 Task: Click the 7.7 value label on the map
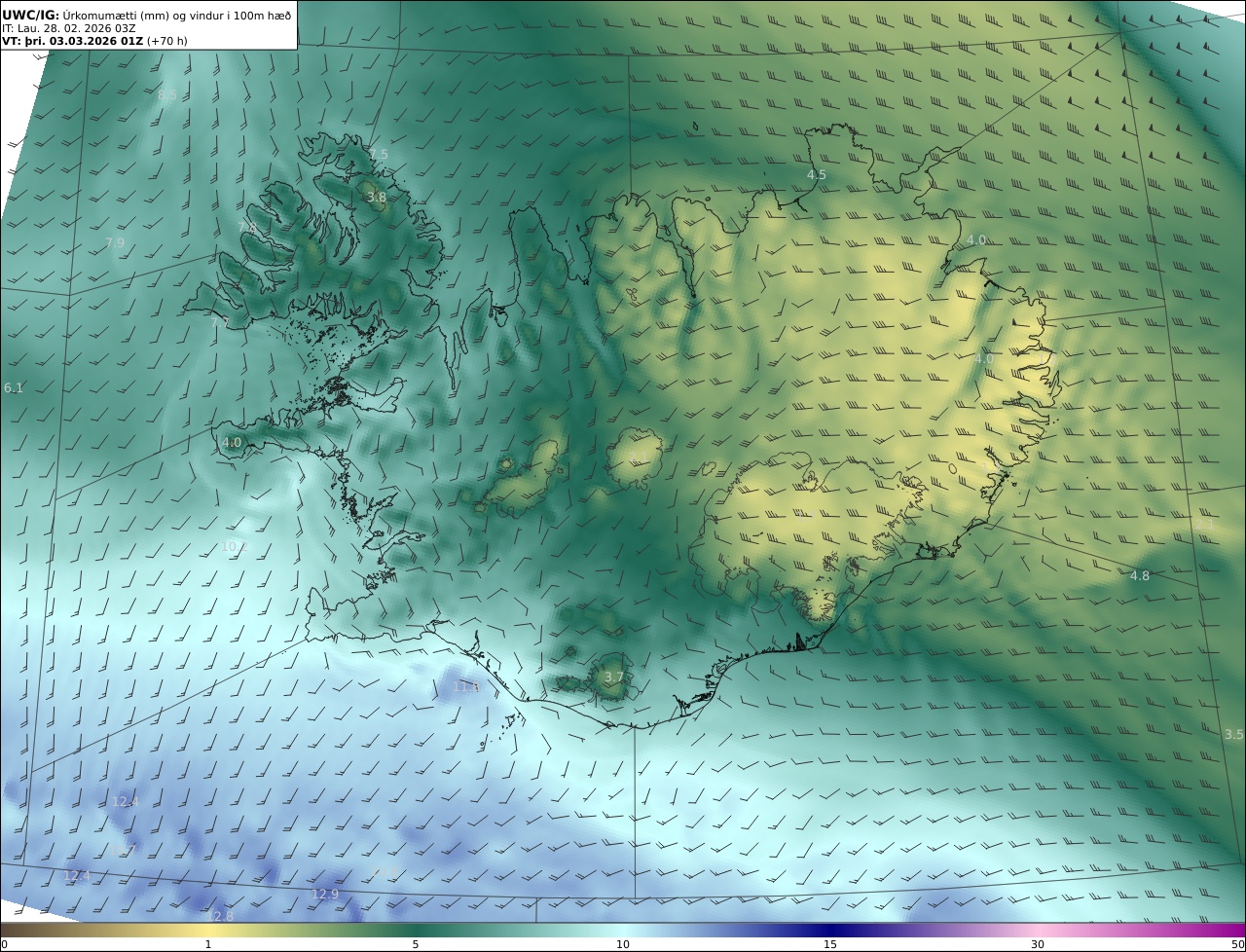coord(220,322)
